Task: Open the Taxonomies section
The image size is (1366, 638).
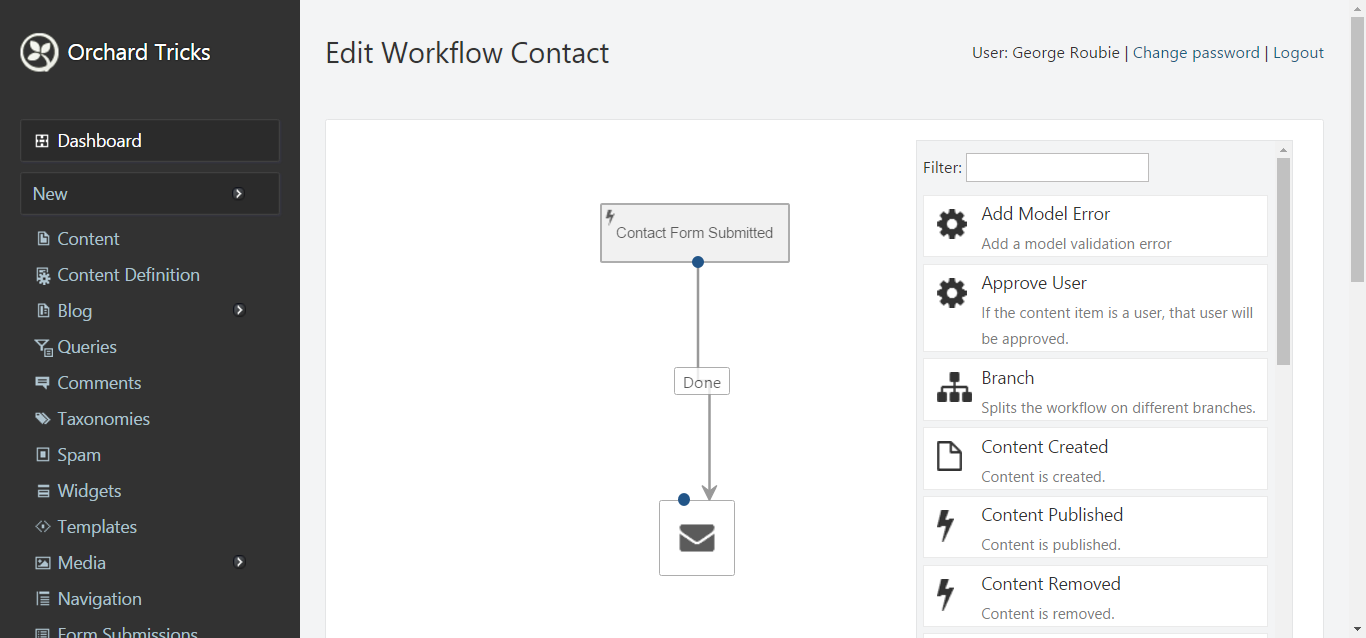Action: tap(104, 419)
